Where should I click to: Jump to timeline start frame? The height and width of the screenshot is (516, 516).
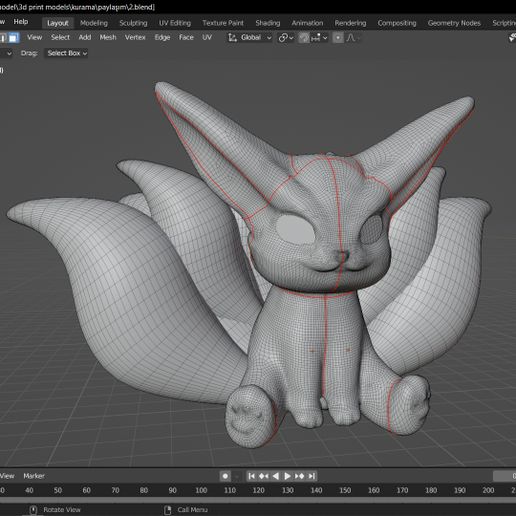point(252,476)
